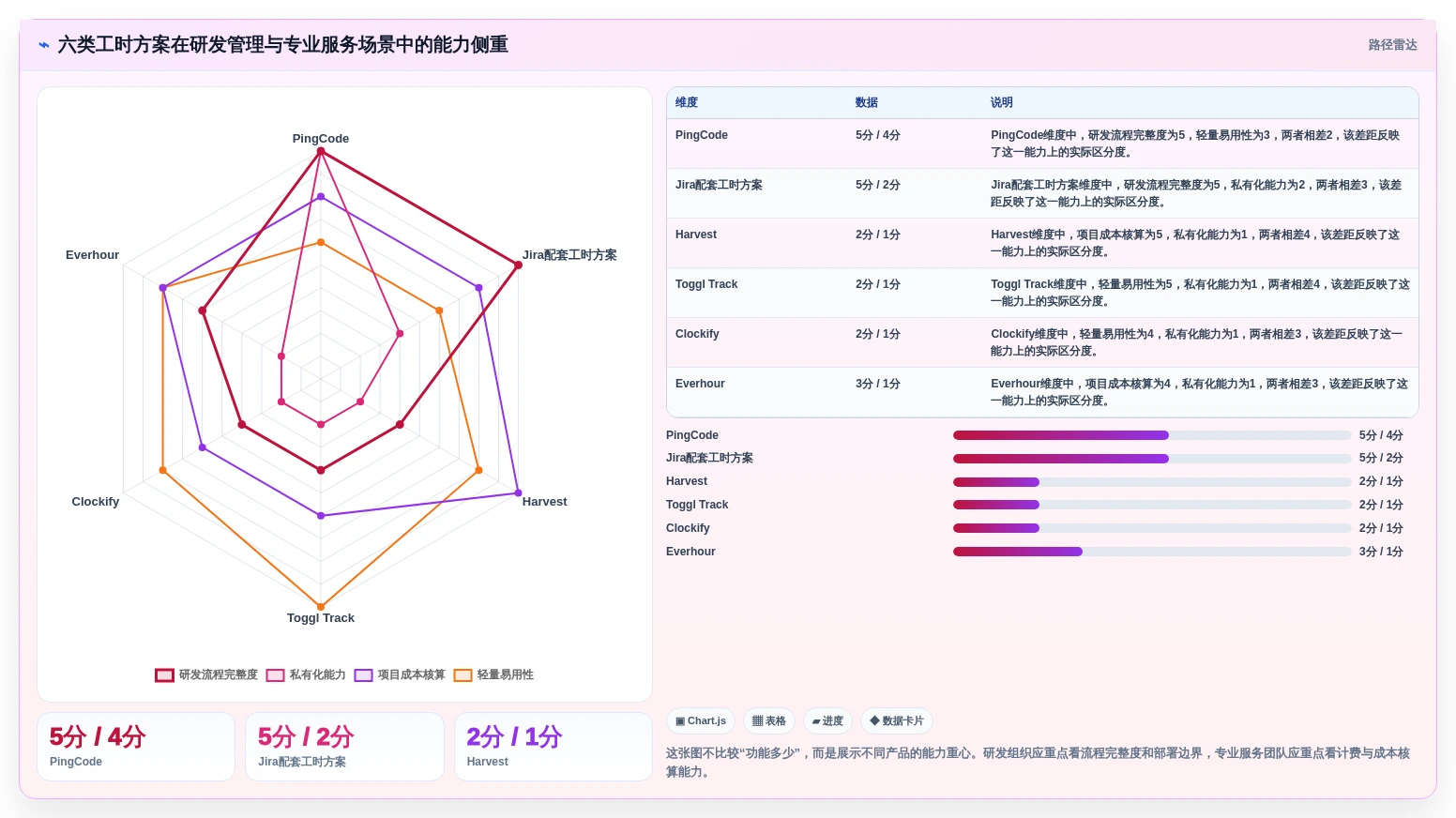The image size is (1456, 818).
Task: Click the summary paragraph about 能力重心
Action: click(x=1039, y=763)
